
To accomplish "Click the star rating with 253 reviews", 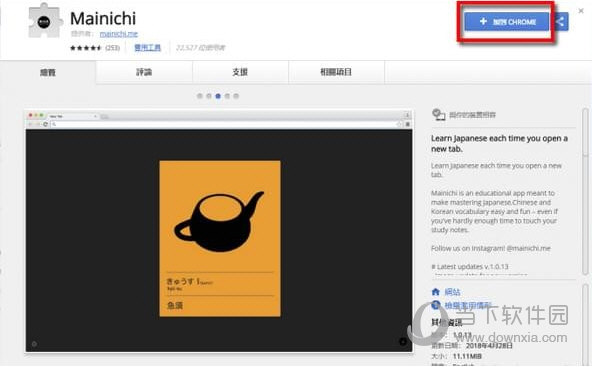I will tap(95, 48).
